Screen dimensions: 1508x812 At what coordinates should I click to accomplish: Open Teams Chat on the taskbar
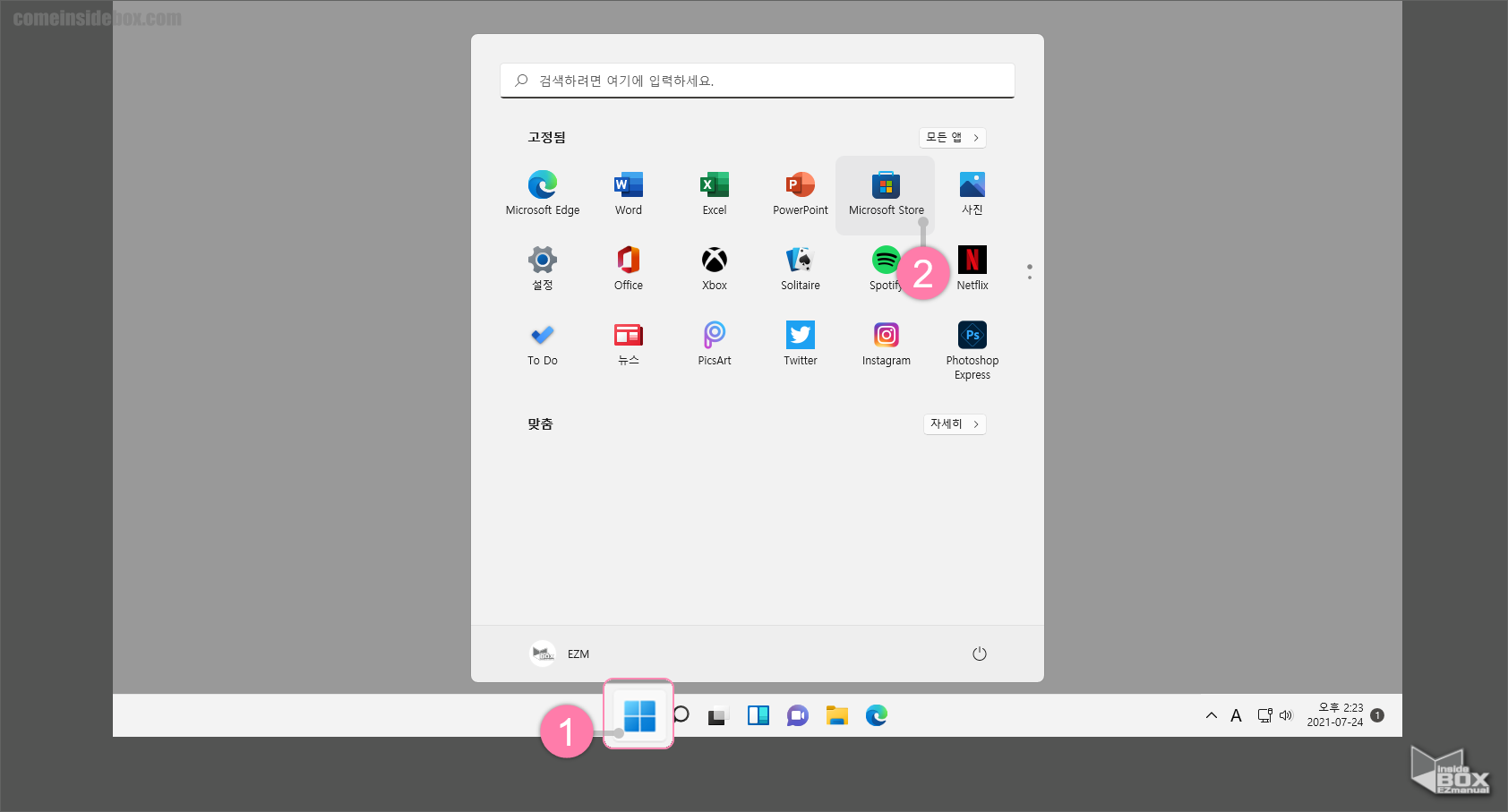tap(798, 715)
